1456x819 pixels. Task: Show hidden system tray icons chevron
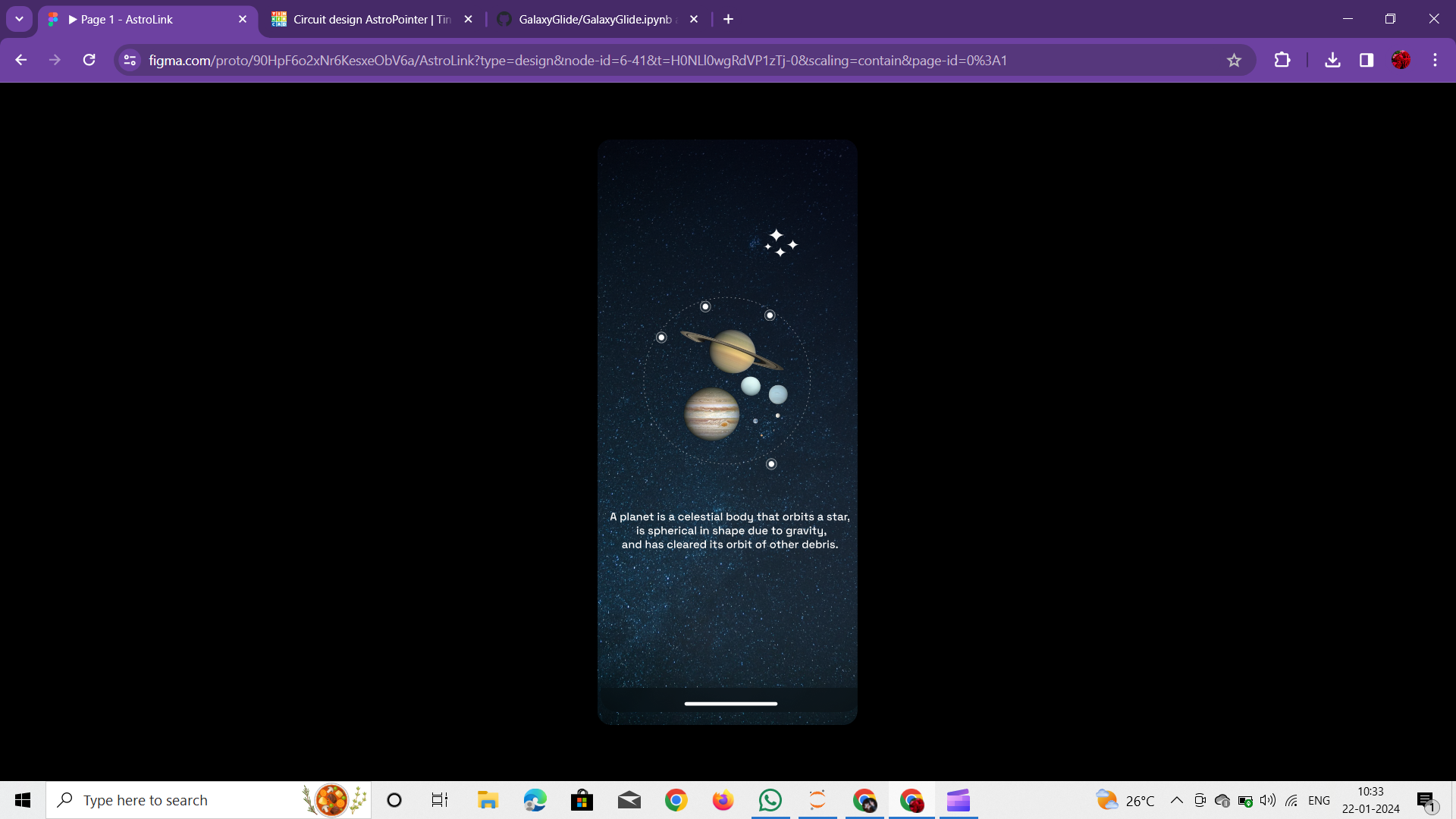[1176, 800]
